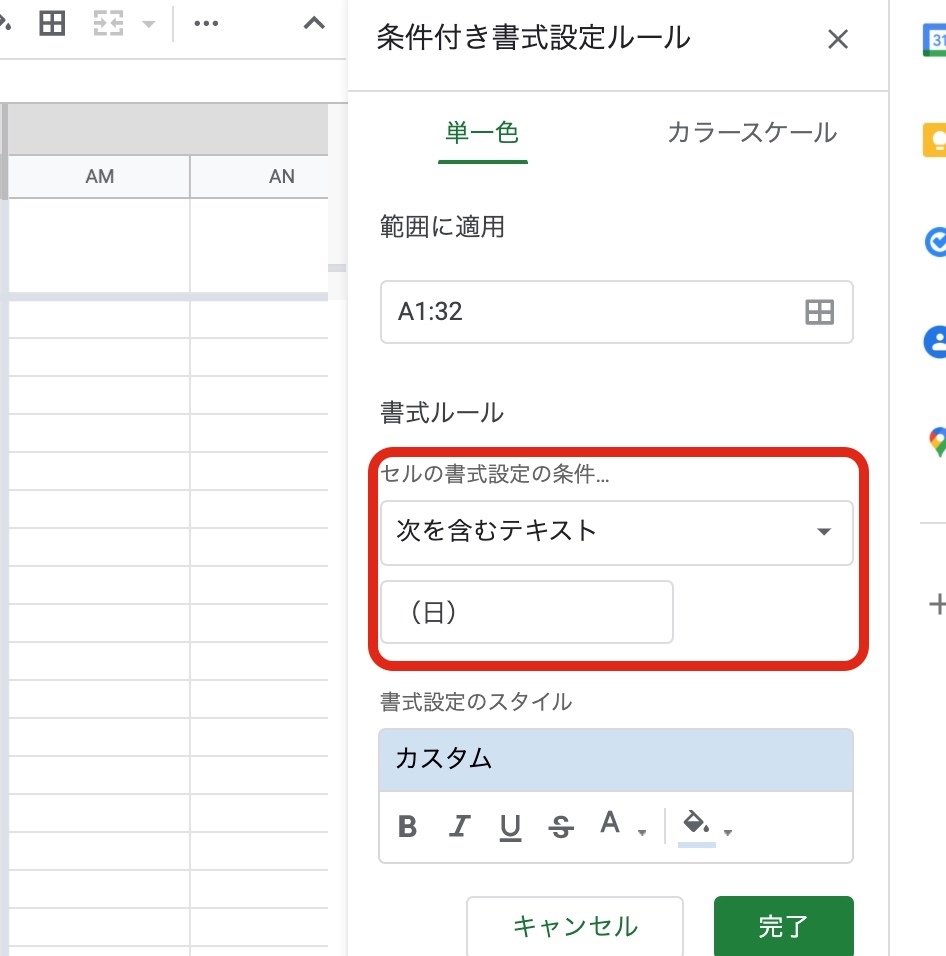Viewport: 946px width, 956px height.
Task: Click the A1:32 range input field
Action: [616, 312]
